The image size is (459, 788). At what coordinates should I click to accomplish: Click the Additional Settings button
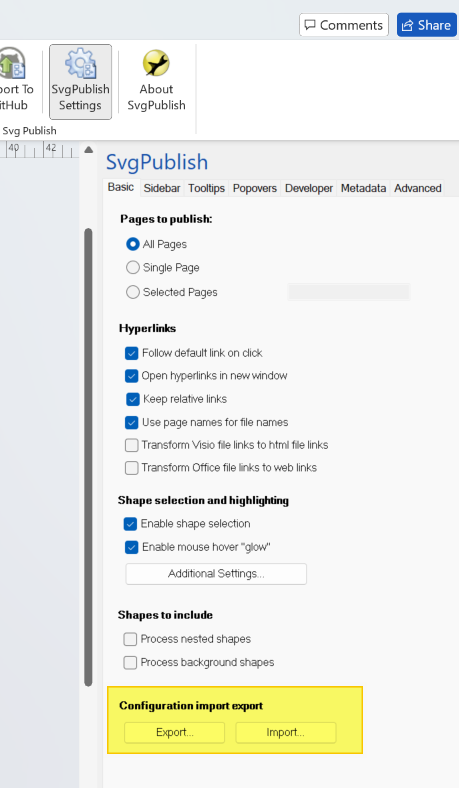coord(216,574)
